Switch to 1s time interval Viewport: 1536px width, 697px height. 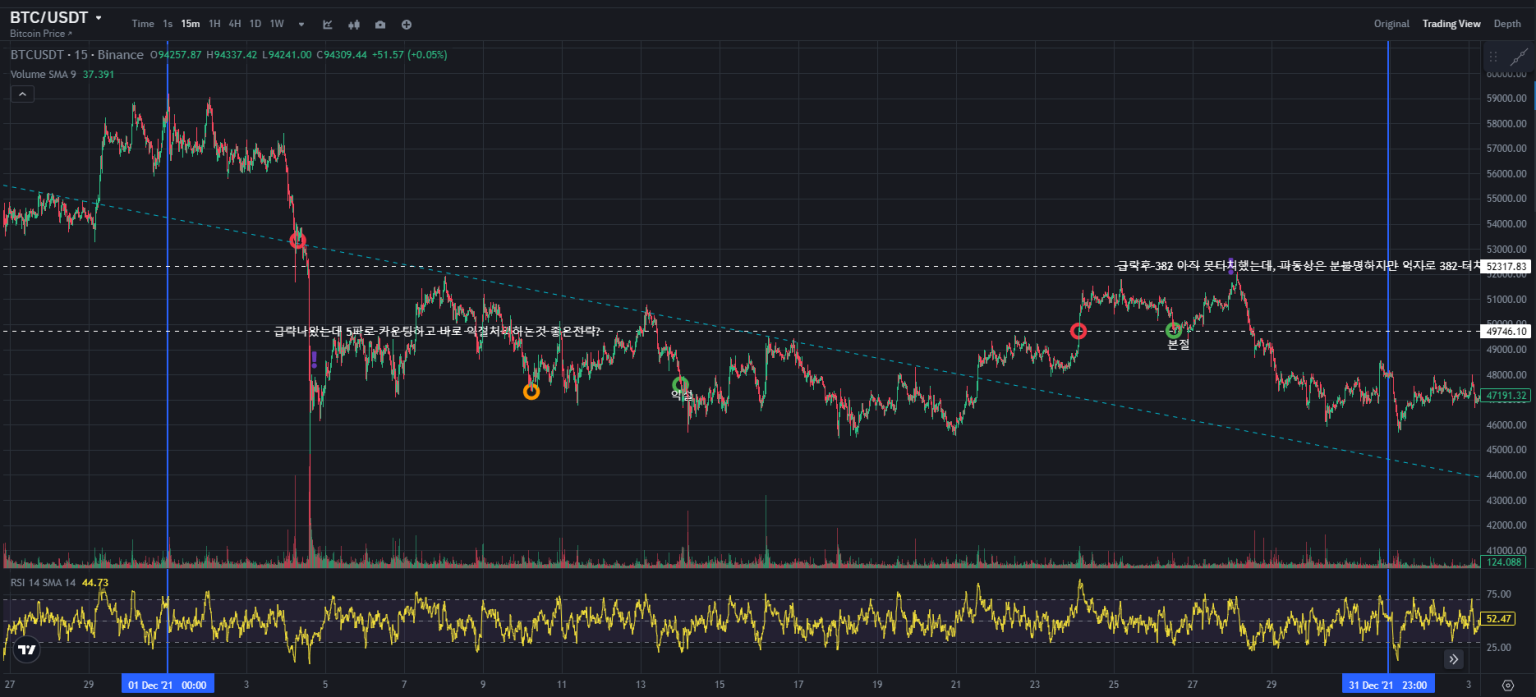(167, 24)
